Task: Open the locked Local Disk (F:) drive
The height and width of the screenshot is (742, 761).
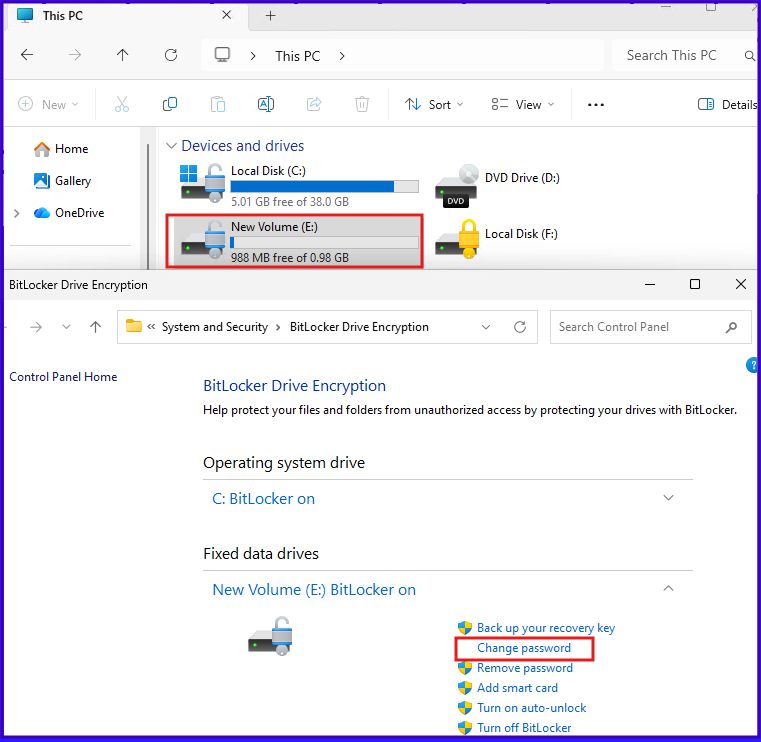Action: coord(497,235)
